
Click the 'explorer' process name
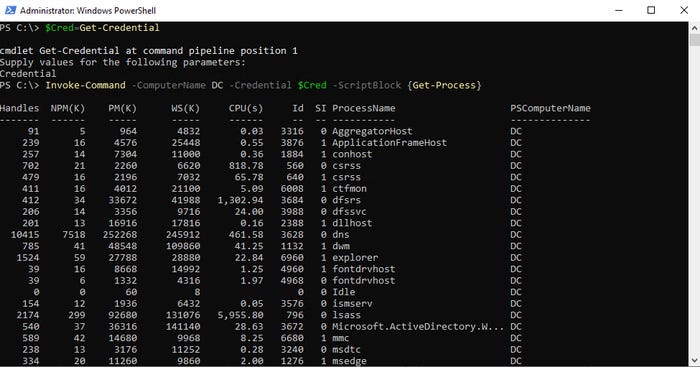(x=355, y=258)
